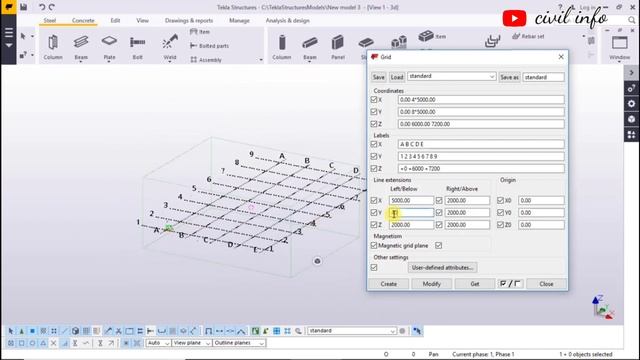Open the View plane dropdown
This screenshot has width=640, height=360.
(x=191, y=343)
